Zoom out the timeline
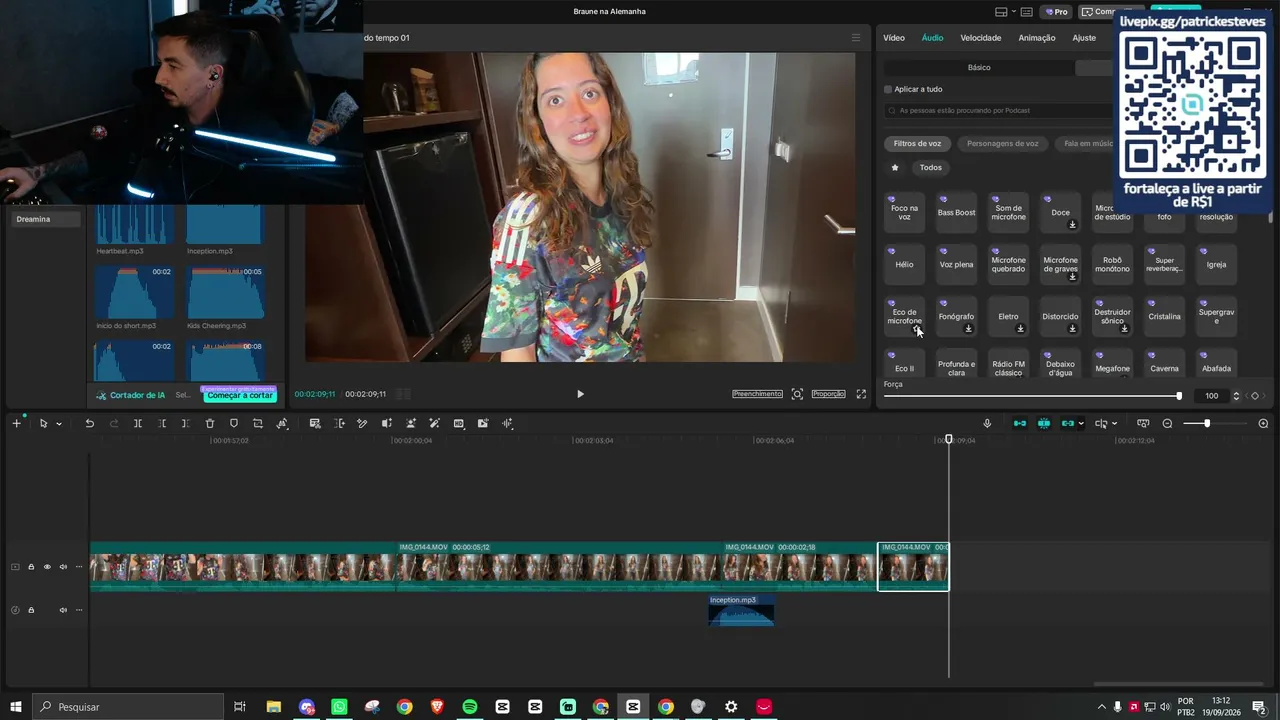 point(1167,424)
